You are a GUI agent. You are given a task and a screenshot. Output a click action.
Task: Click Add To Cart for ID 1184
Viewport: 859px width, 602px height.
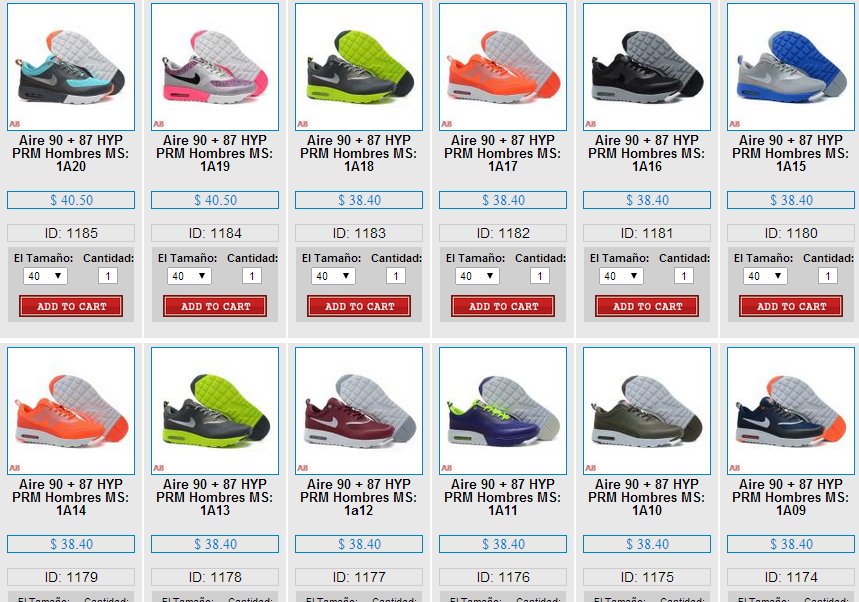[x=215, y=306]
